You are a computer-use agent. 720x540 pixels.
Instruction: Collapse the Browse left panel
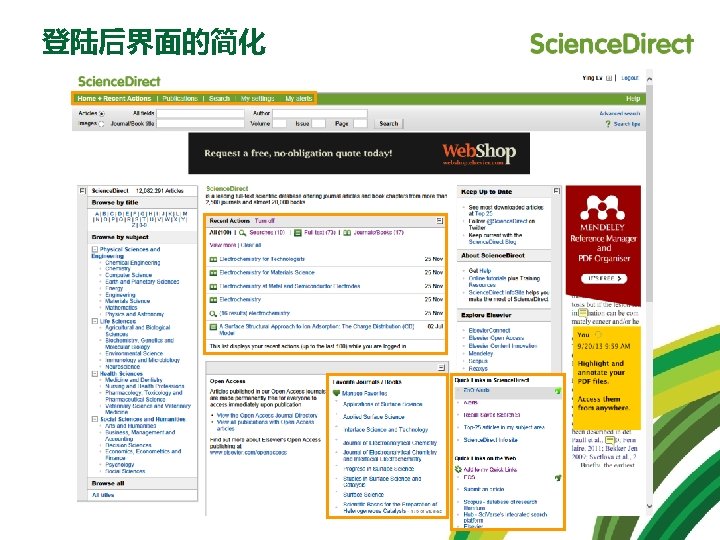click(82, 190)
